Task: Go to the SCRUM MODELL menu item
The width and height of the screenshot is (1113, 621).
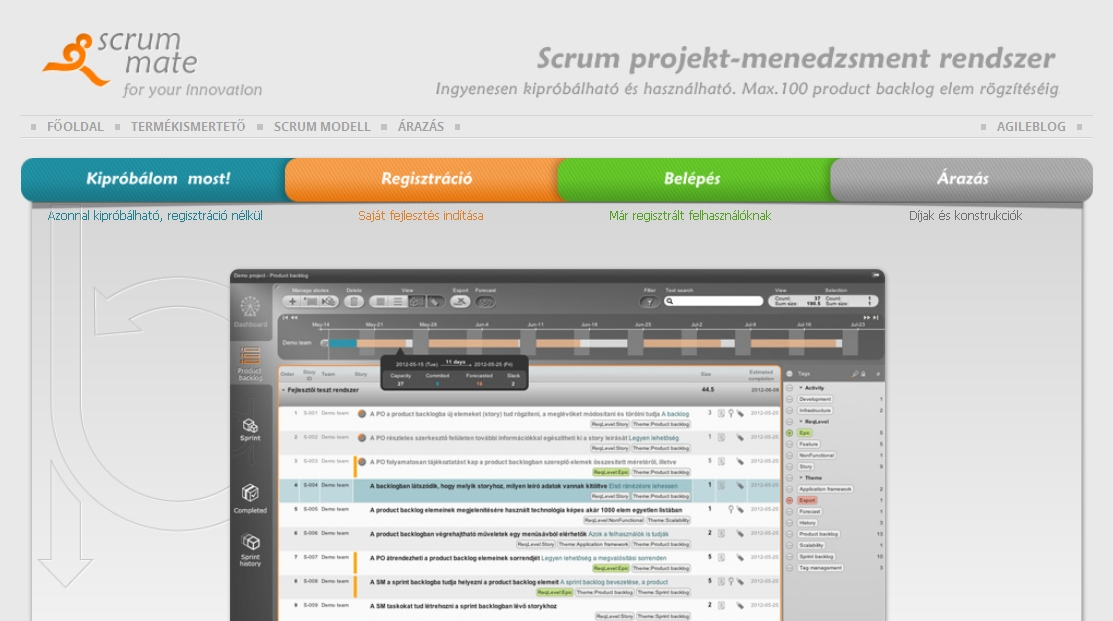Action: [322, 127]
